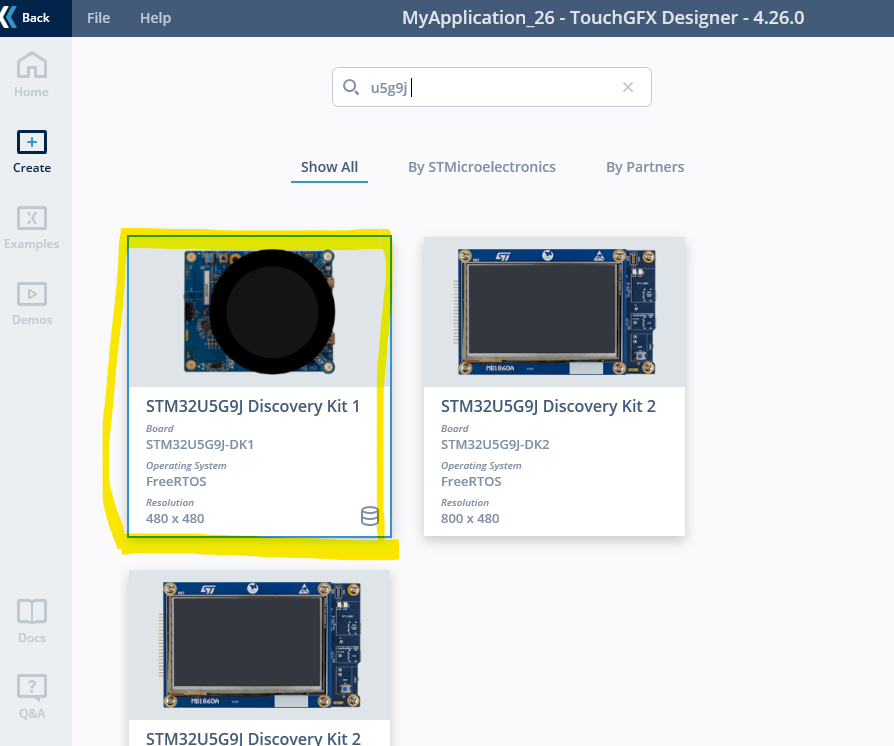Viewport: 894px width, 746px height.
Task: Switch to the Show All tab
Action: pyautogui.click(x=329, y=167)
